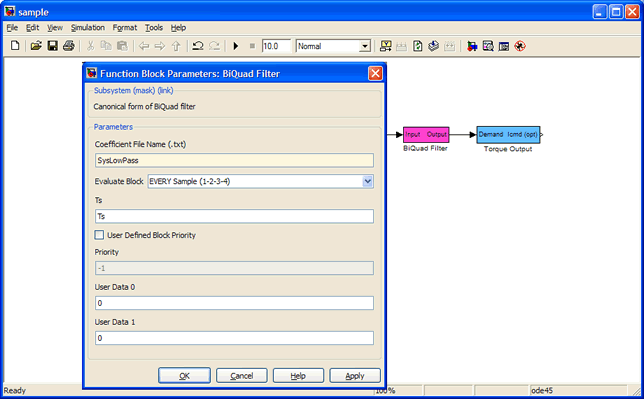The width and height of the screenshot is (644, 399).
Task: Click the refresh document icon in toolbar
Action: pos(417,46)
